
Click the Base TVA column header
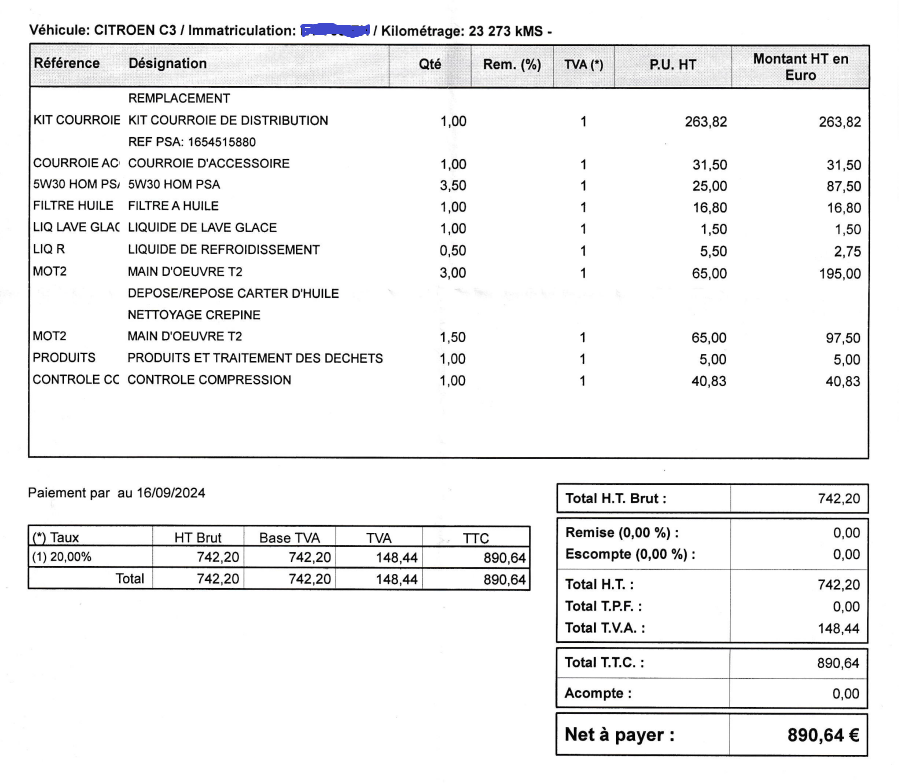click(x=290, y=538)
